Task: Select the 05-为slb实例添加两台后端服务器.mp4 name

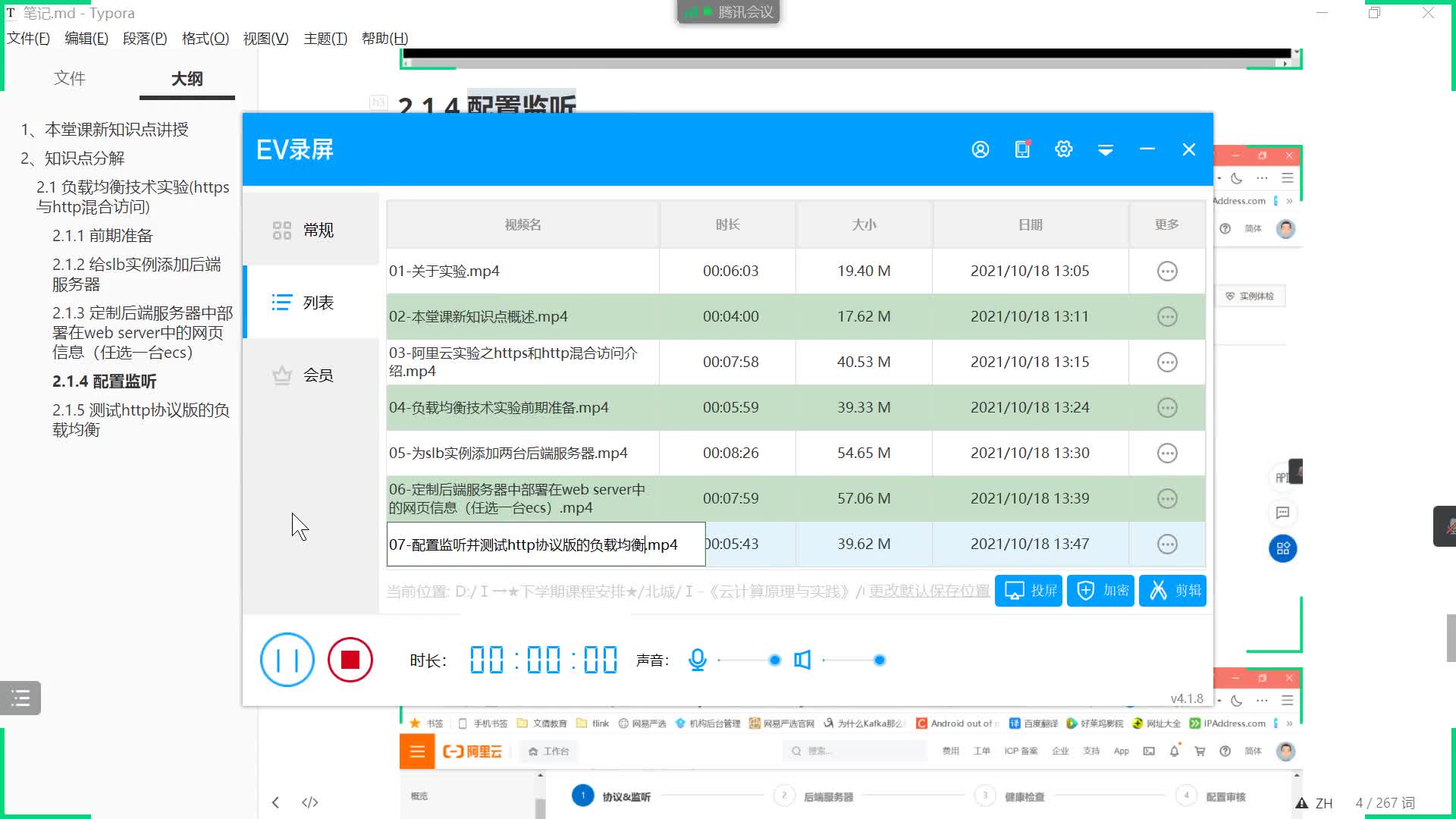Action: point(508,453)
